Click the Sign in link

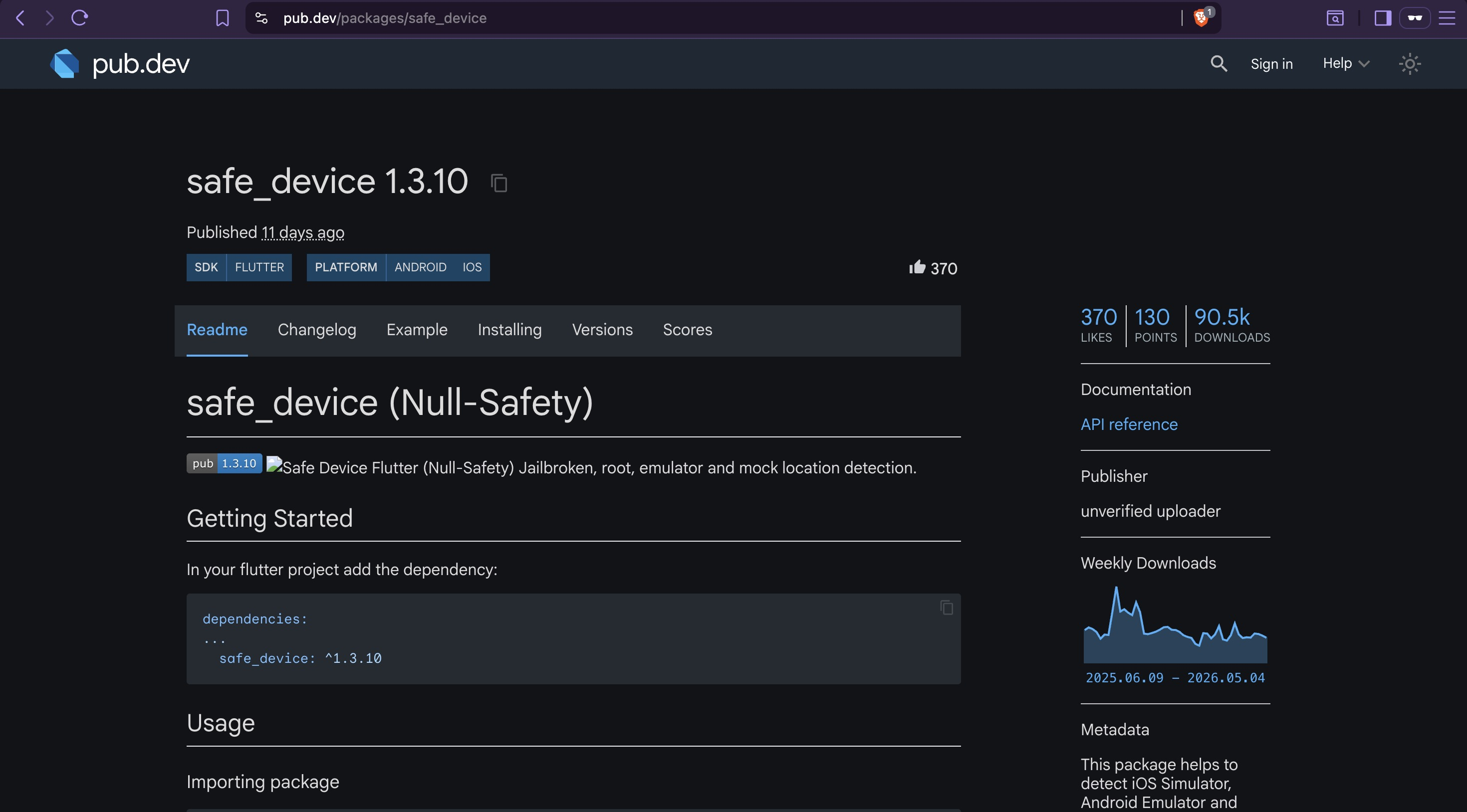[x=1271, y=64]
